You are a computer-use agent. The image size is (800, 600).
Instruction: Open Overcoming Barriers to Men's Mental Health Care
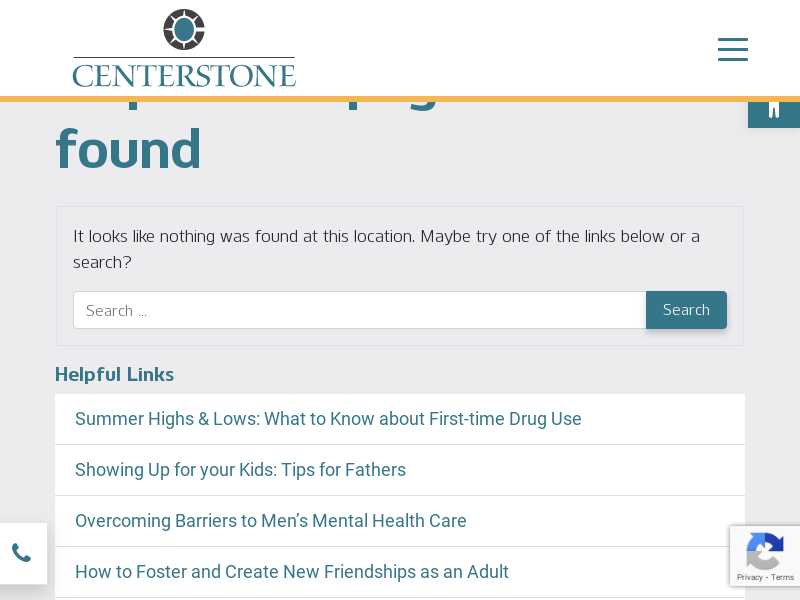click(270, 521)
